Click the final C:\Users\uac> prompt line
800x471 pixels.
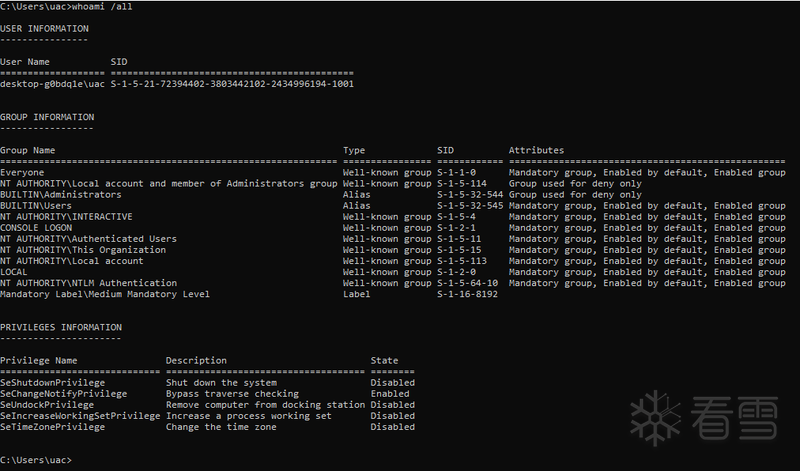click(x=36, y=460)
